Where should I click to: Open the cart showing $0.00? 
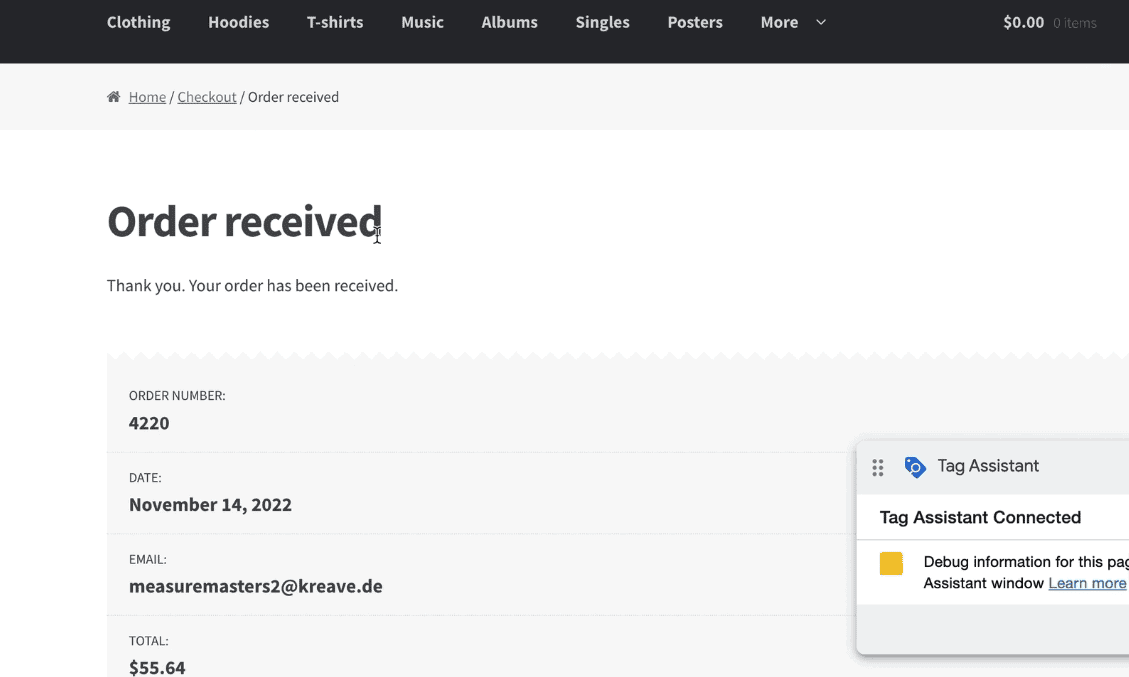1022,21
